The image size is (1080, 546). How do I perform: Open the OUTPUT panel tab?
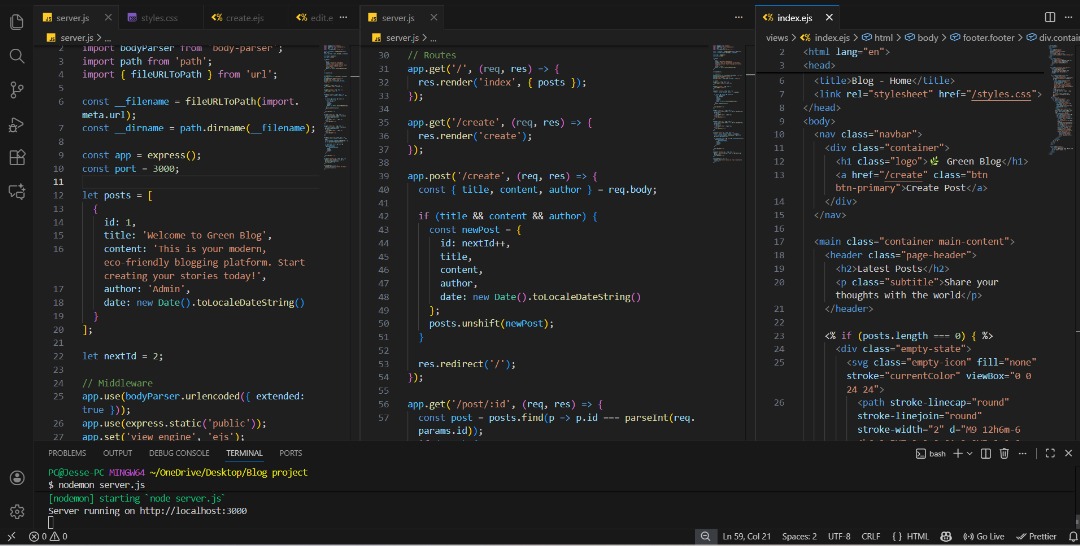point(117,453)
